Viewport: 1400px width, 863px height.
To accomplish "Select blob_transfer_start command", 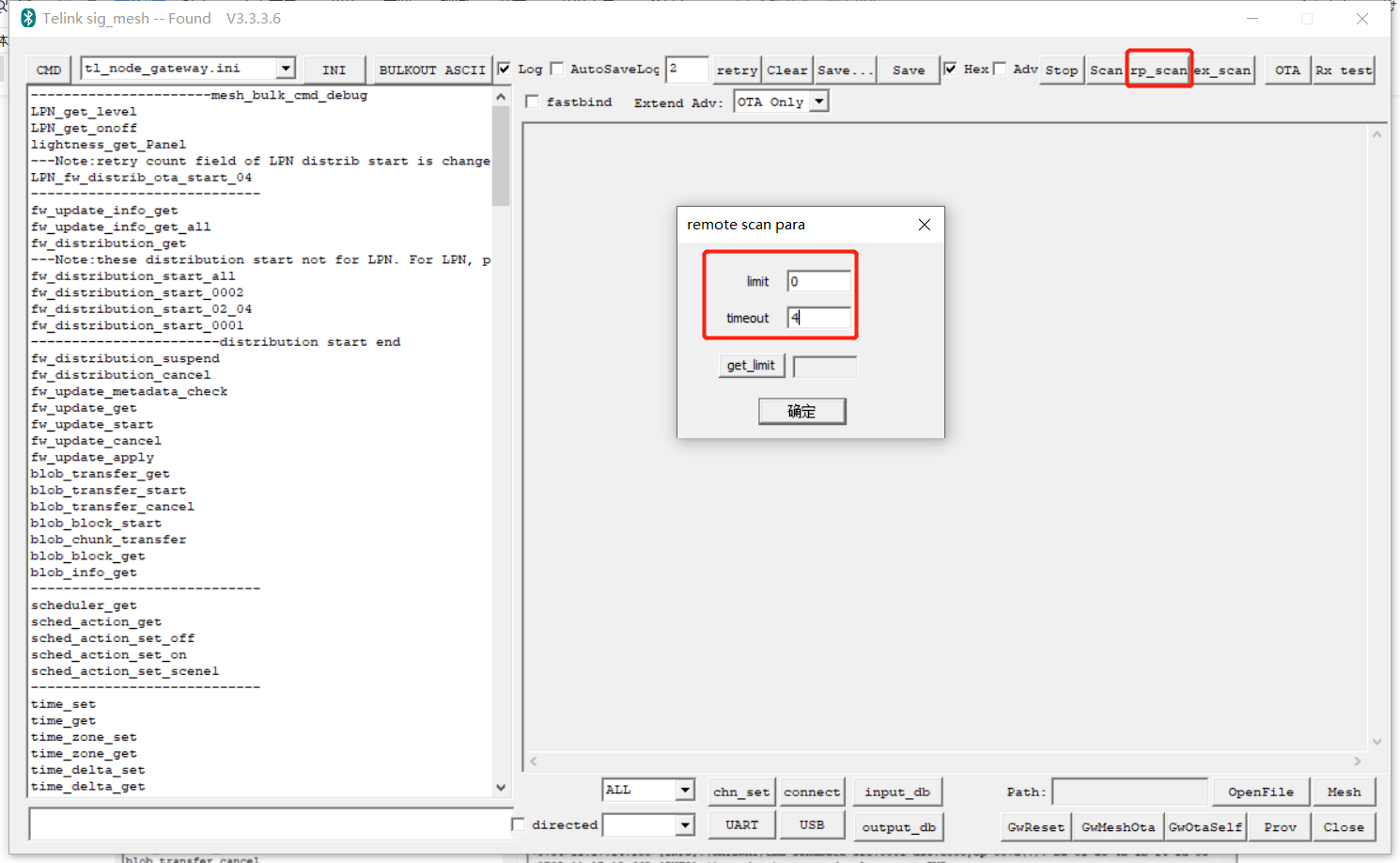I will click(109, 490).
